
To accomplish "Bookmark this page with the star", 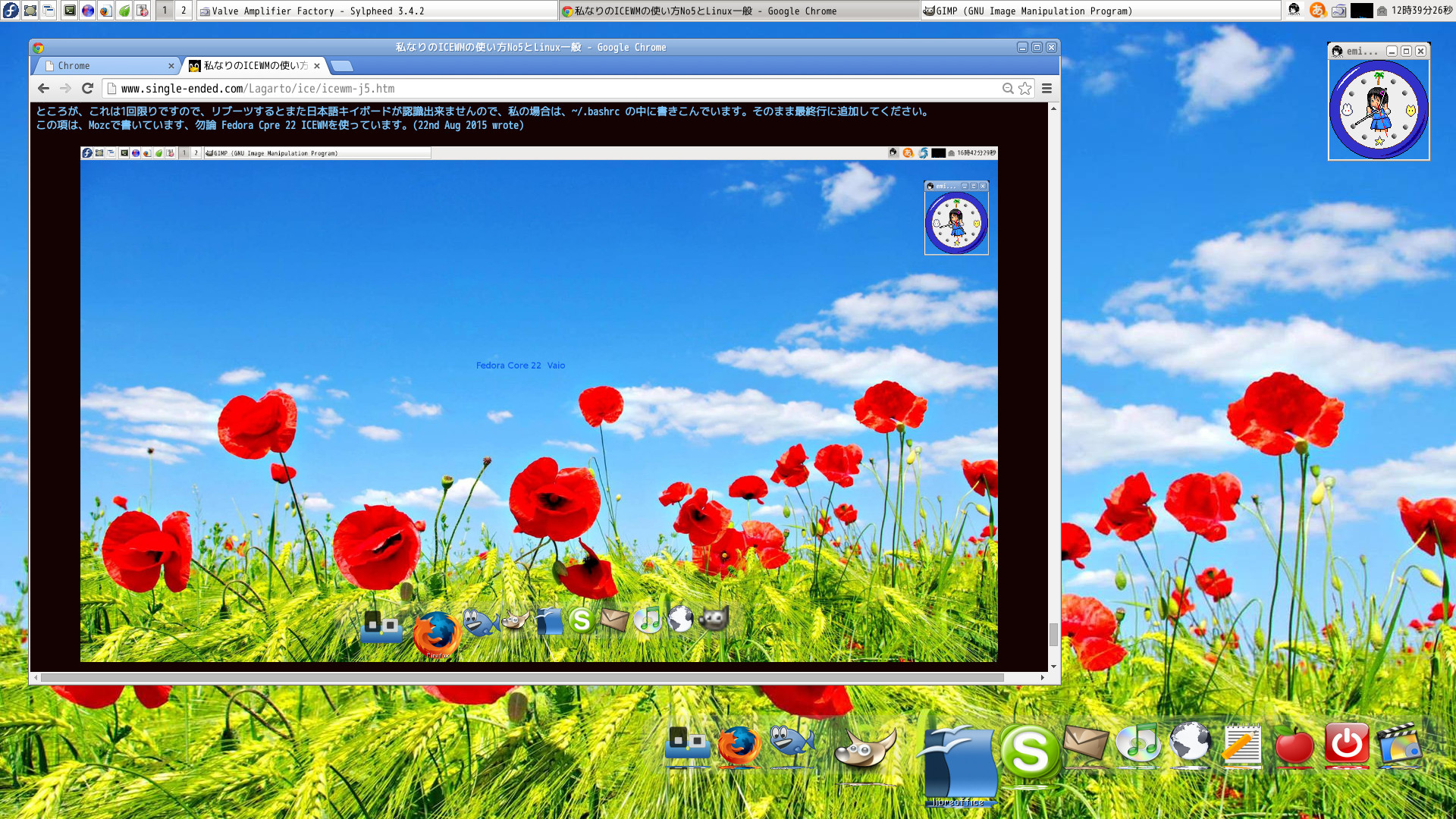I will (x=1025, y=89).
